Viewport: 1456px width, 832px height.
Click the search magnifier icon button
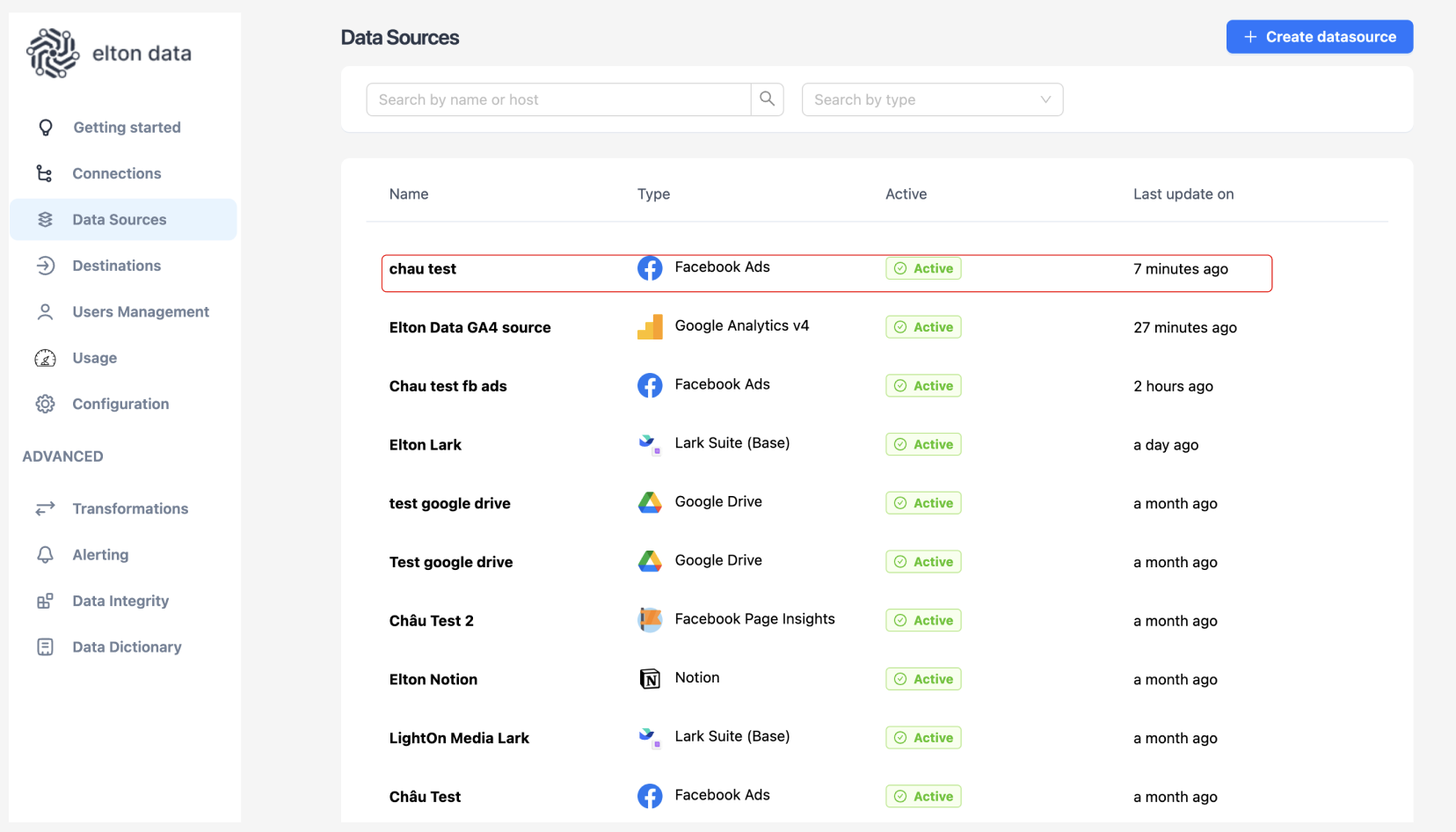point(767,99)
